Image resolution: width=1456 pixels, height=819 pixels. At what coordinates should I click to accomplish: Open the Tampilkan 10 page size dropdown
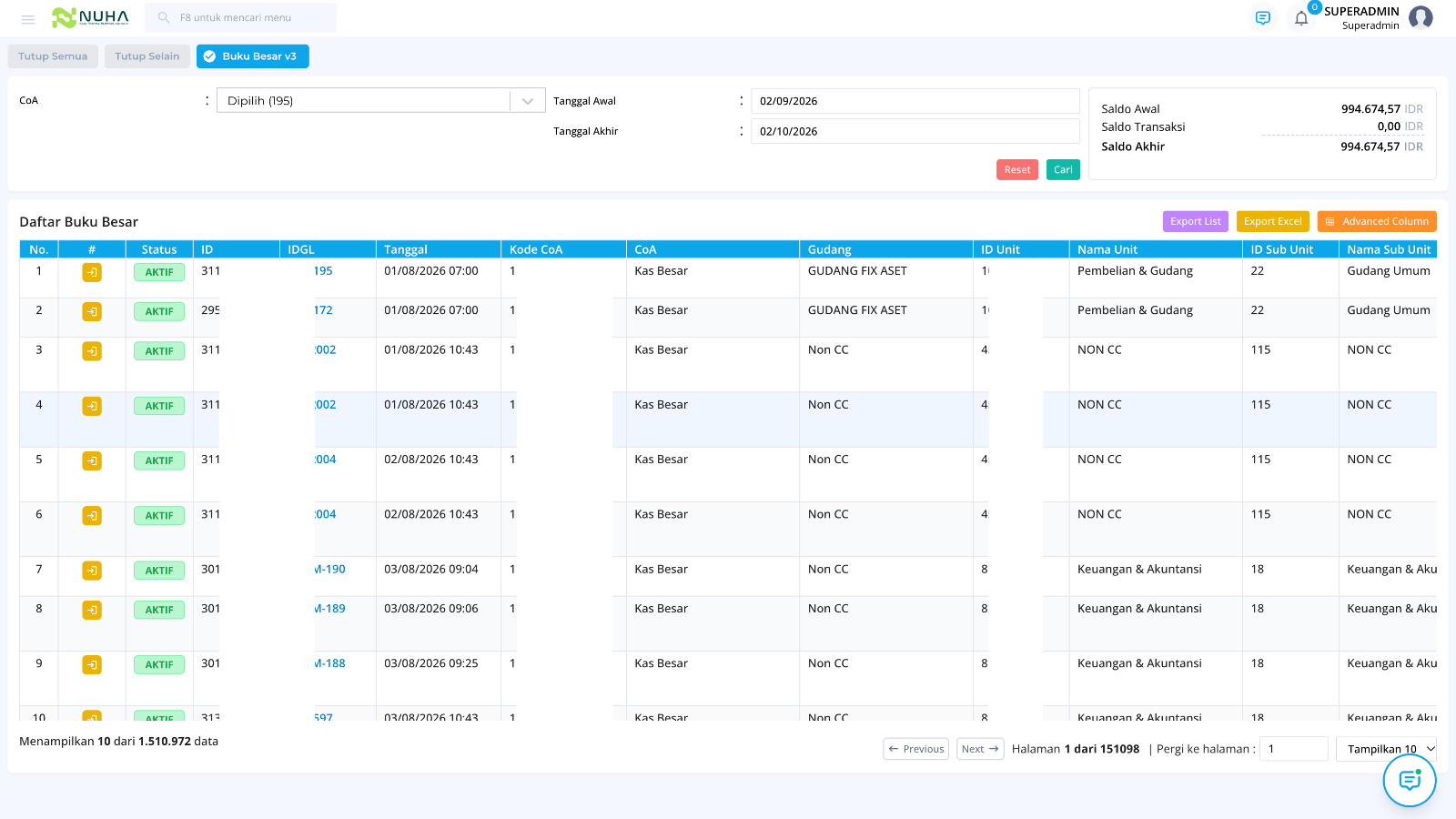click(1386, 749)
